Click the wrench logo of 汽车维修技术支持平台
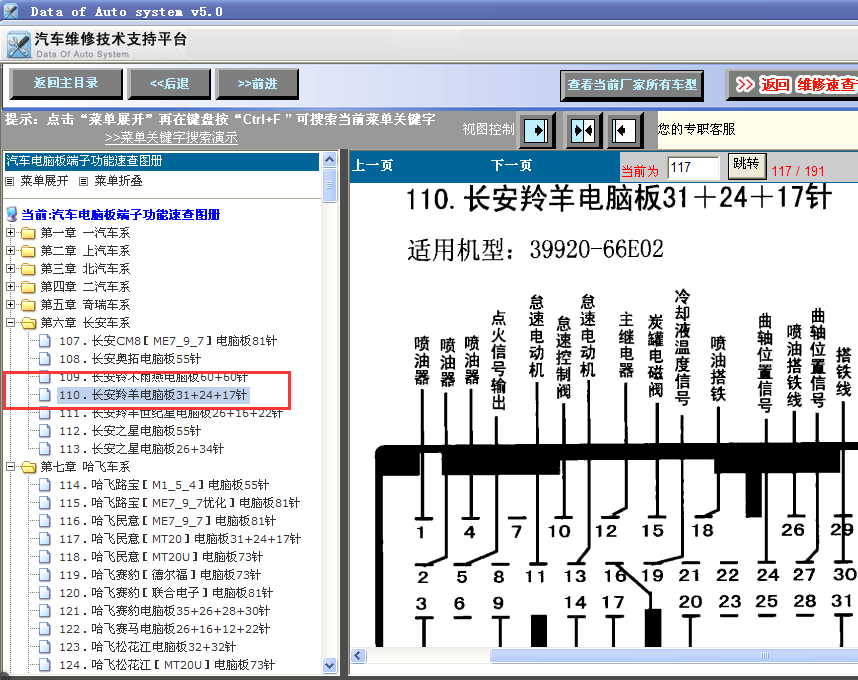 click(18, 44)
